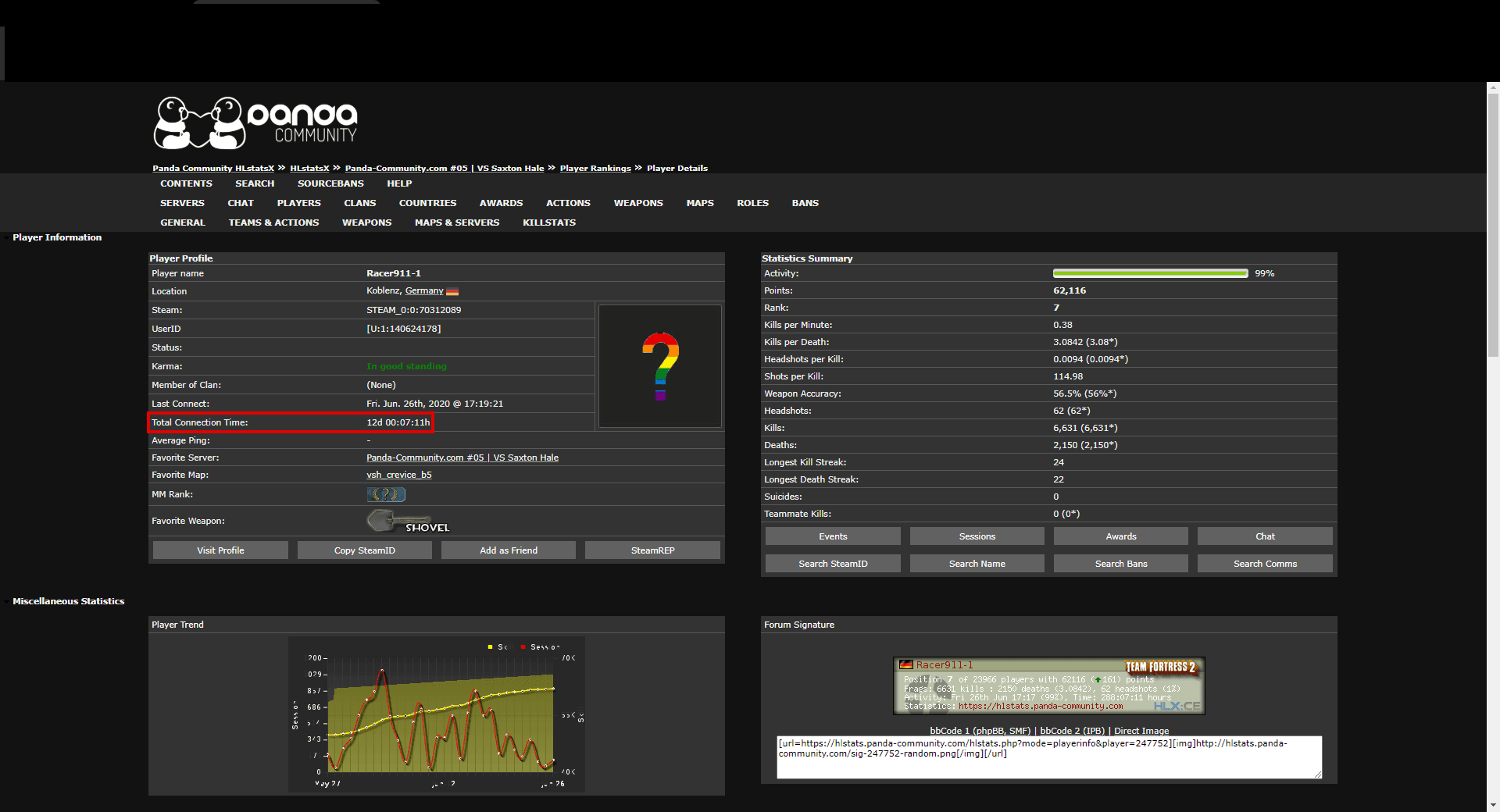The image size is (1500, 812).
Task: Click the scrollbar down arrow
Action: pyautogui.click(x=1493, y=805)
